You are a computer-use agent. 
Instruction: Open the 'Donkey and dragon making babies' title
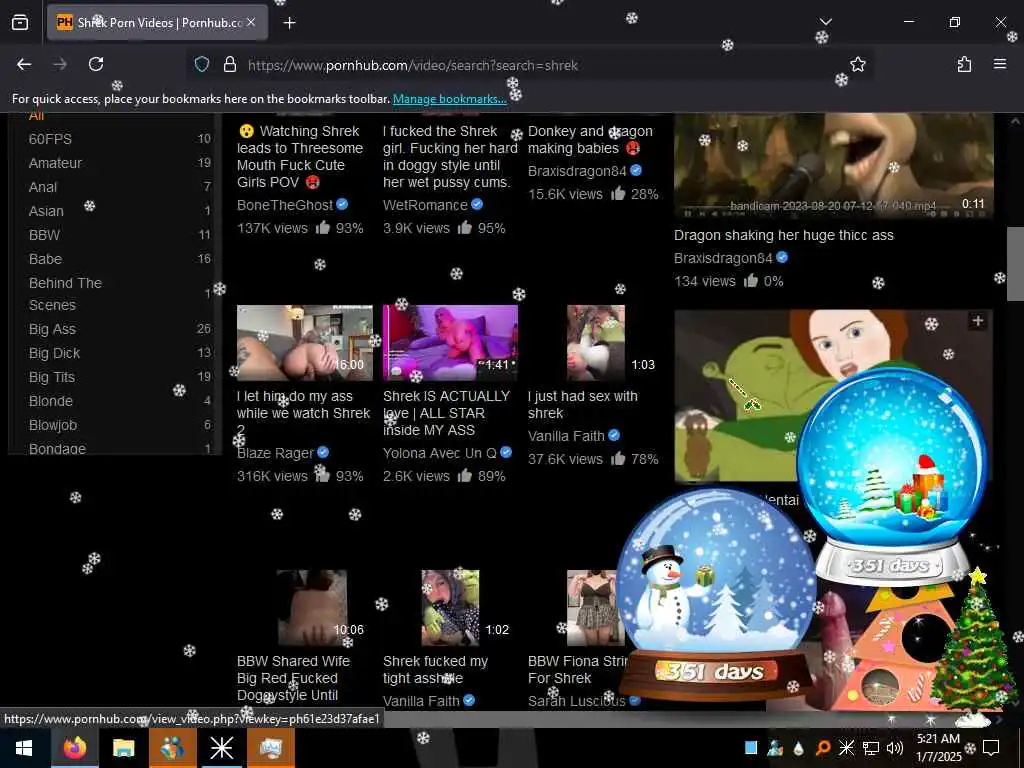590,140
